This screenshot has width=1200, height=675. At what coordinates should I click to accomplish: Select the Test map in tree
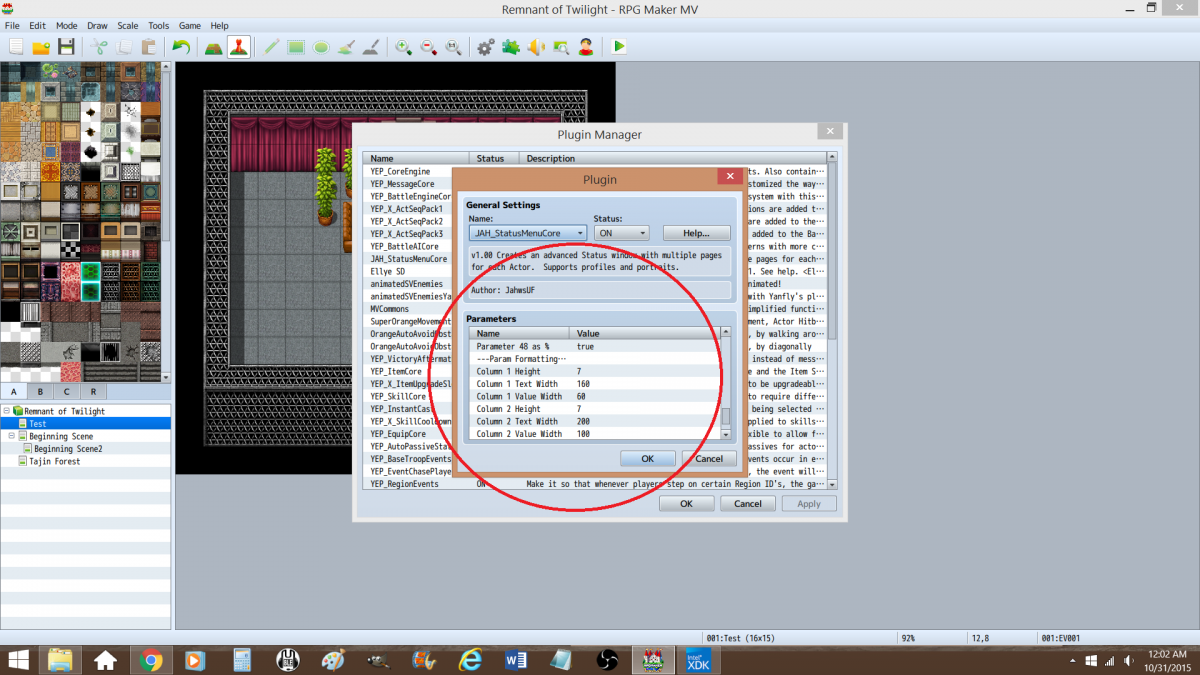86,424
